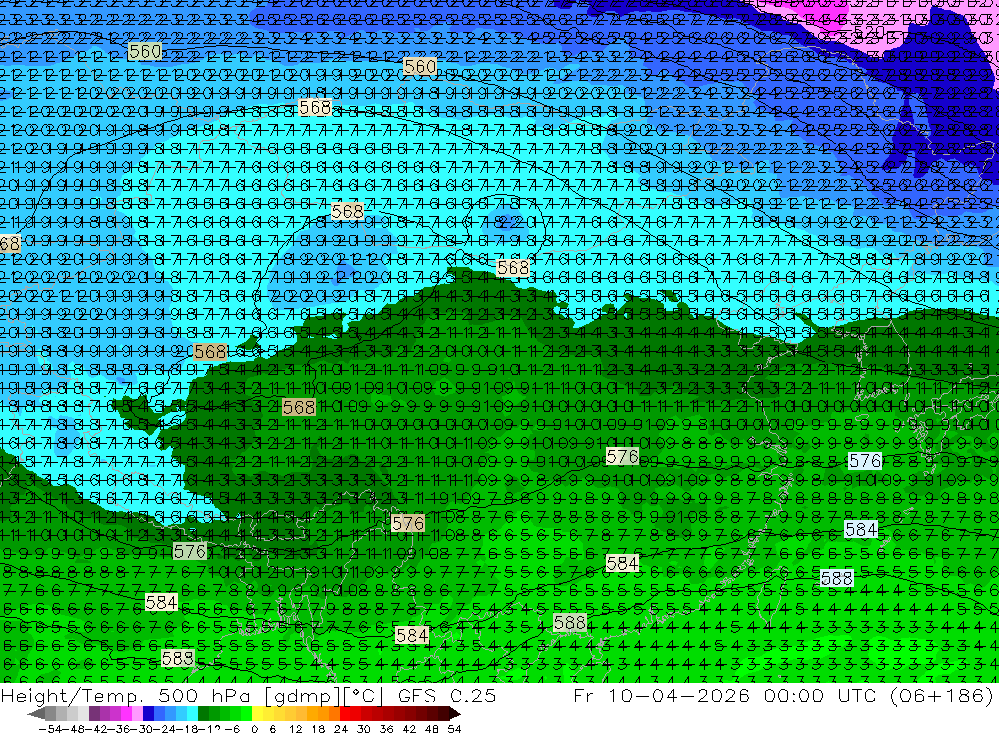Click the '54' value ending the legend
This screenshot has height=733, width=1000.
[x=454, y=729]
